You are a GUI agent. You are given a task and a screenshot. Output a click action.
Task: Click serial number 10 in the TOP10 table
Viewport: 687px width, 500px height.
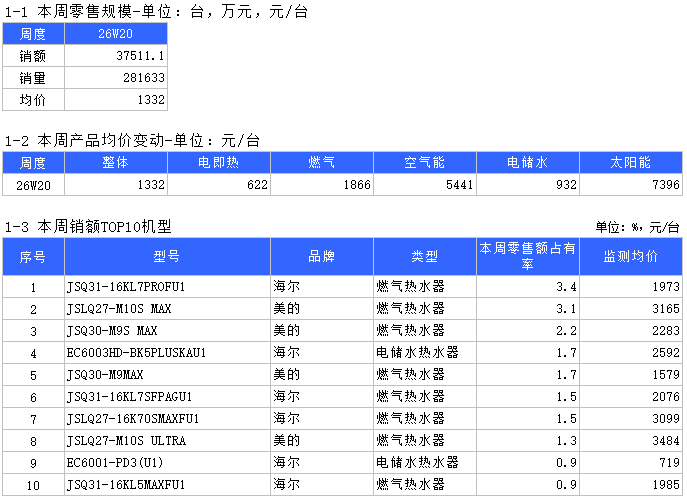[x=33, y=485]
